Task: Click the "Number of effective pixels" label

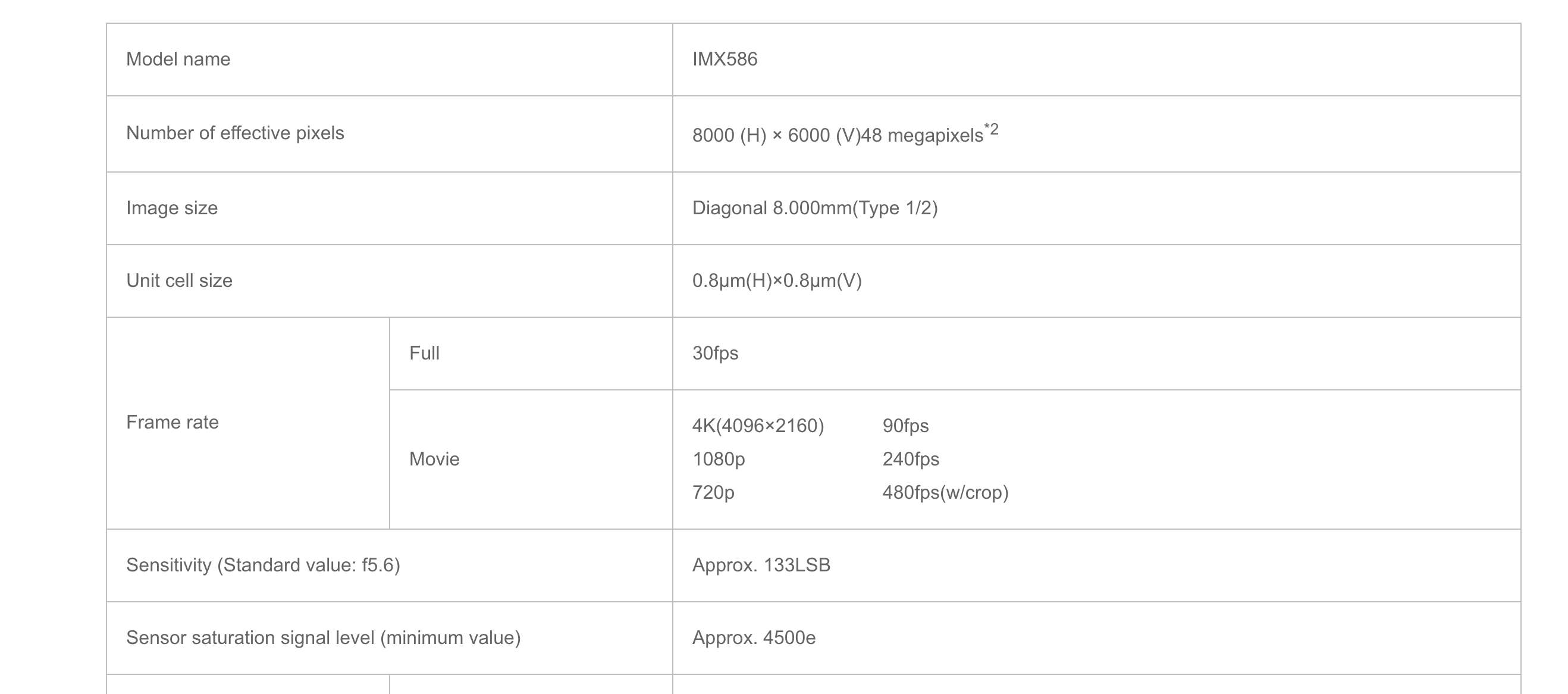Action: coord(235,133)
